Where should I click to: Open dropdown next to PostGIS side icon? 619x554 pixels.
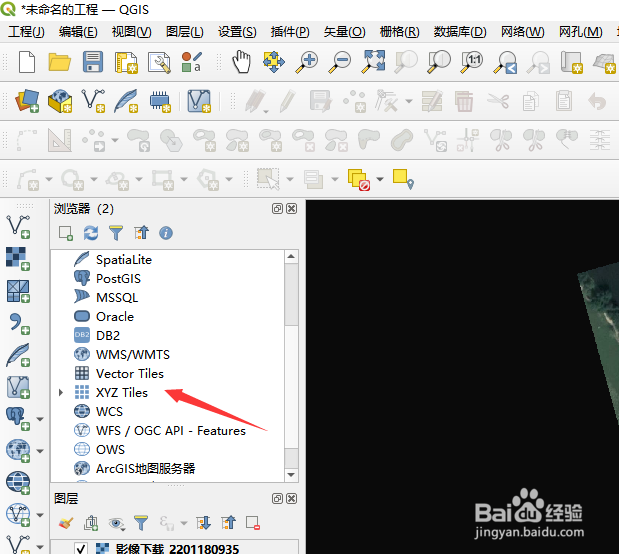[40, 419]
